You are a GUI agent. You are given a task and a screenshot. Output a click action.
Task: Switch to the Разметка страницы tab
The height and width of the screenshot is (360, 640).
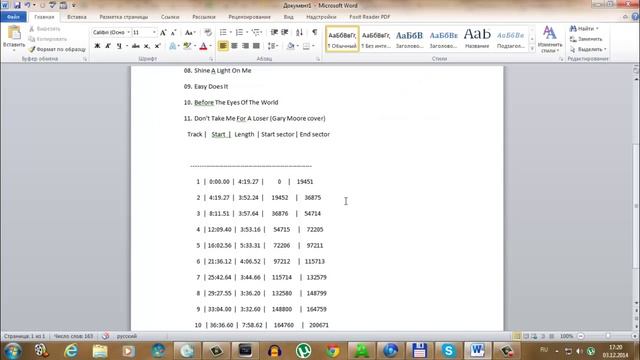[x=124, y=17]
